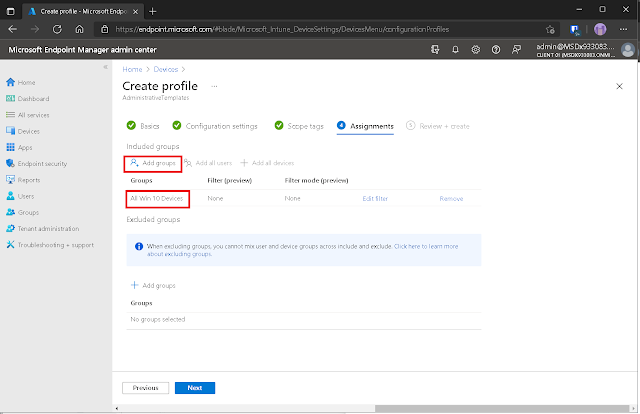Add groups under Excluded groups
Screen dimensions: 640x414
(x=153, y=285)
